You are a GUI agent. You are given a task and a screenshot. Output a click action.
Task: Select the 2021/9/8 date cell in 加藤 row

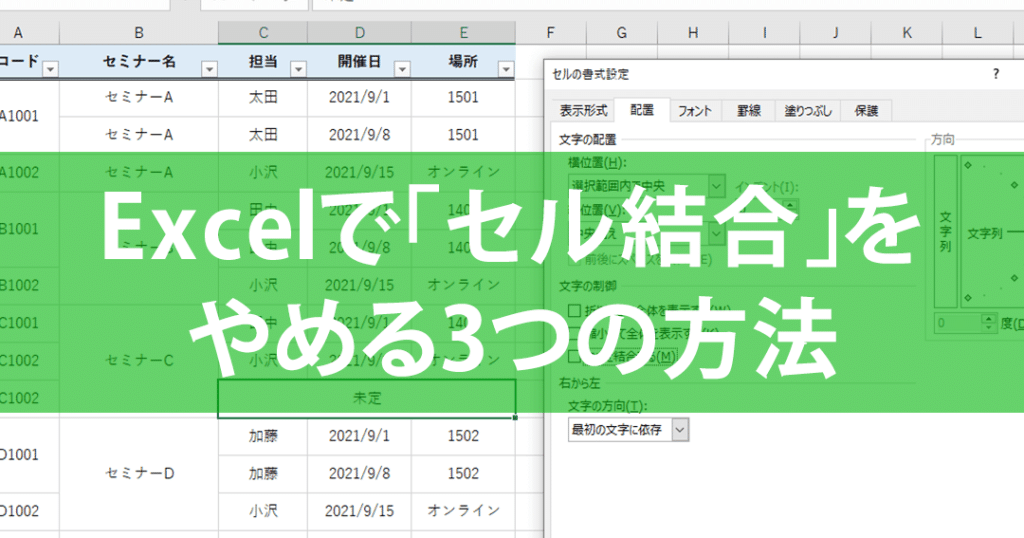pos(359,473)
